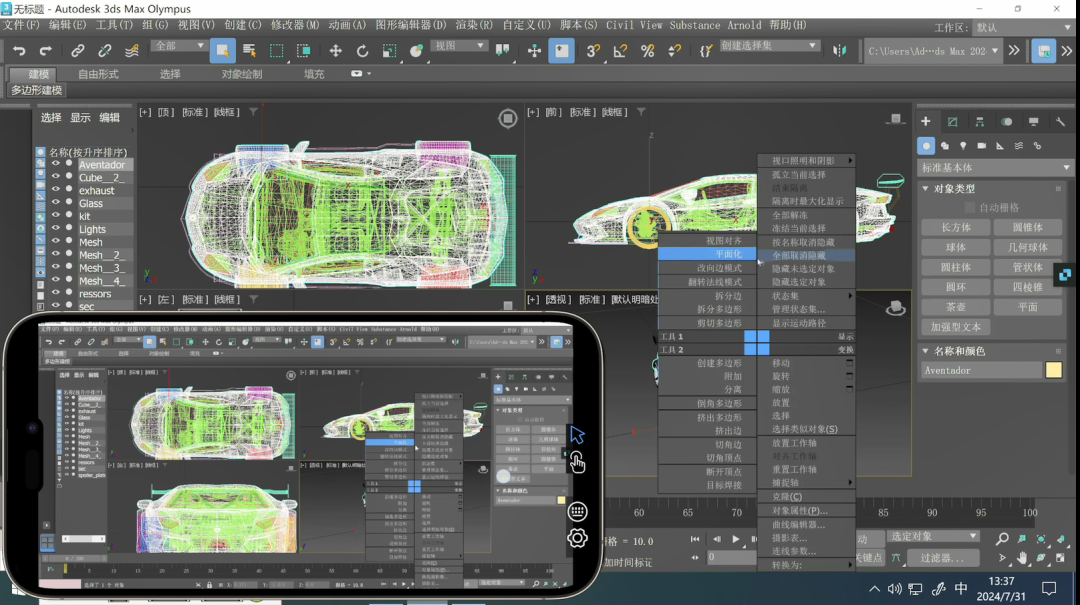Open the Modify panel tab icon
The image size is (1080, 605).
pyautogui.click(x=953, y=122)
